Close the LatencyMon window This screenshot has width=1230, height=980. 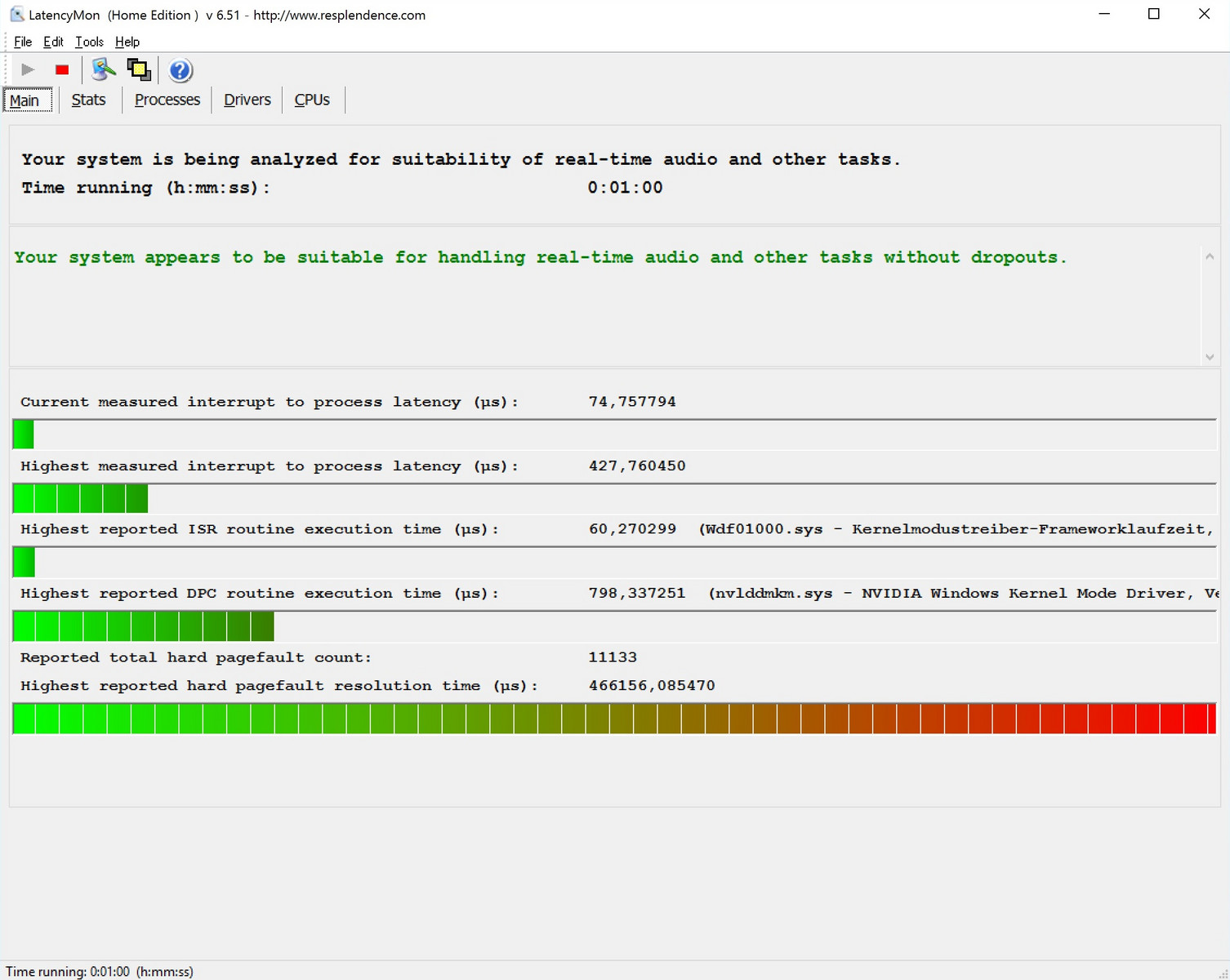[x=1204, y=14]
